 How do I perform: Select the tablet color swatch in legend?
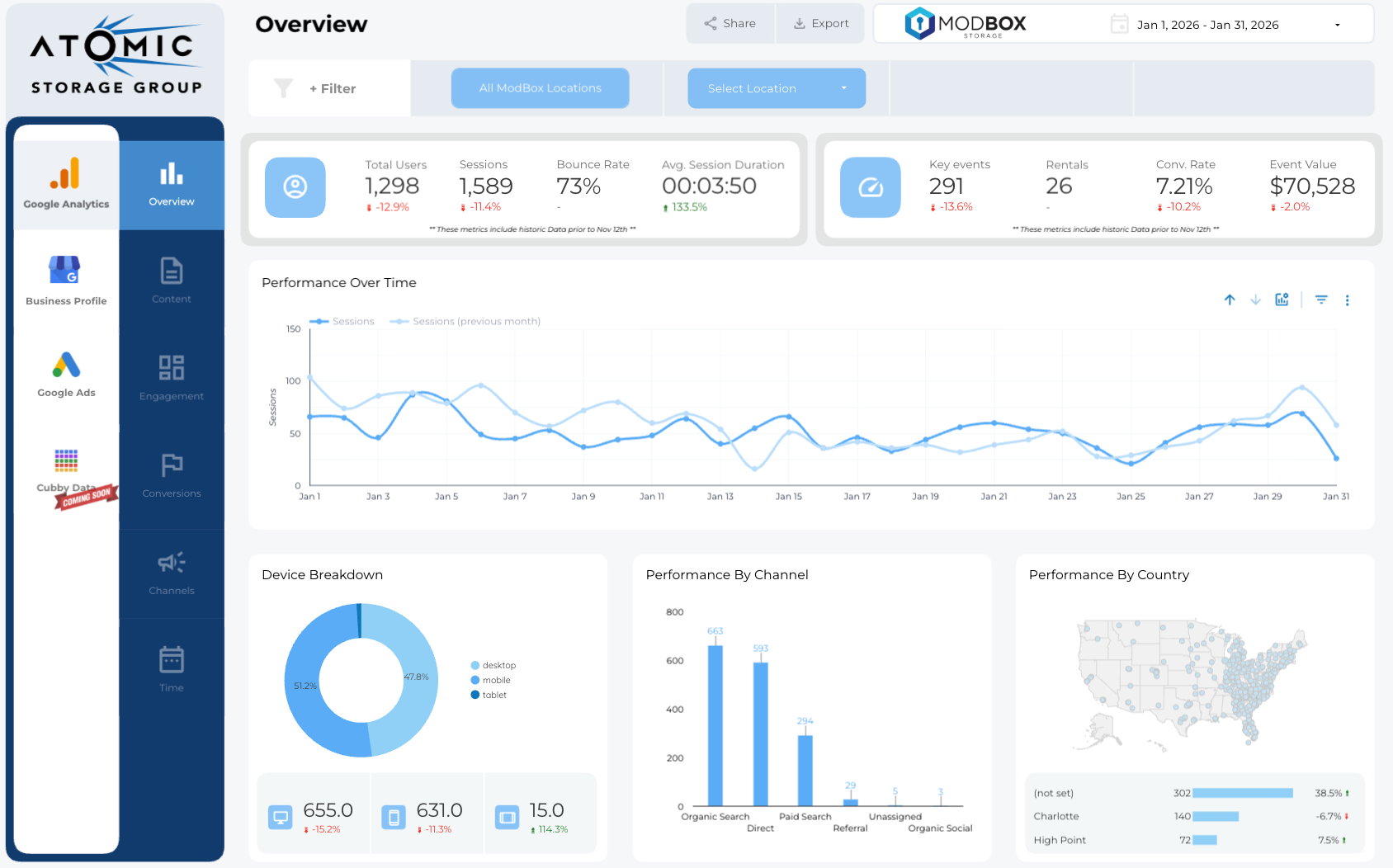pos(474,695)
